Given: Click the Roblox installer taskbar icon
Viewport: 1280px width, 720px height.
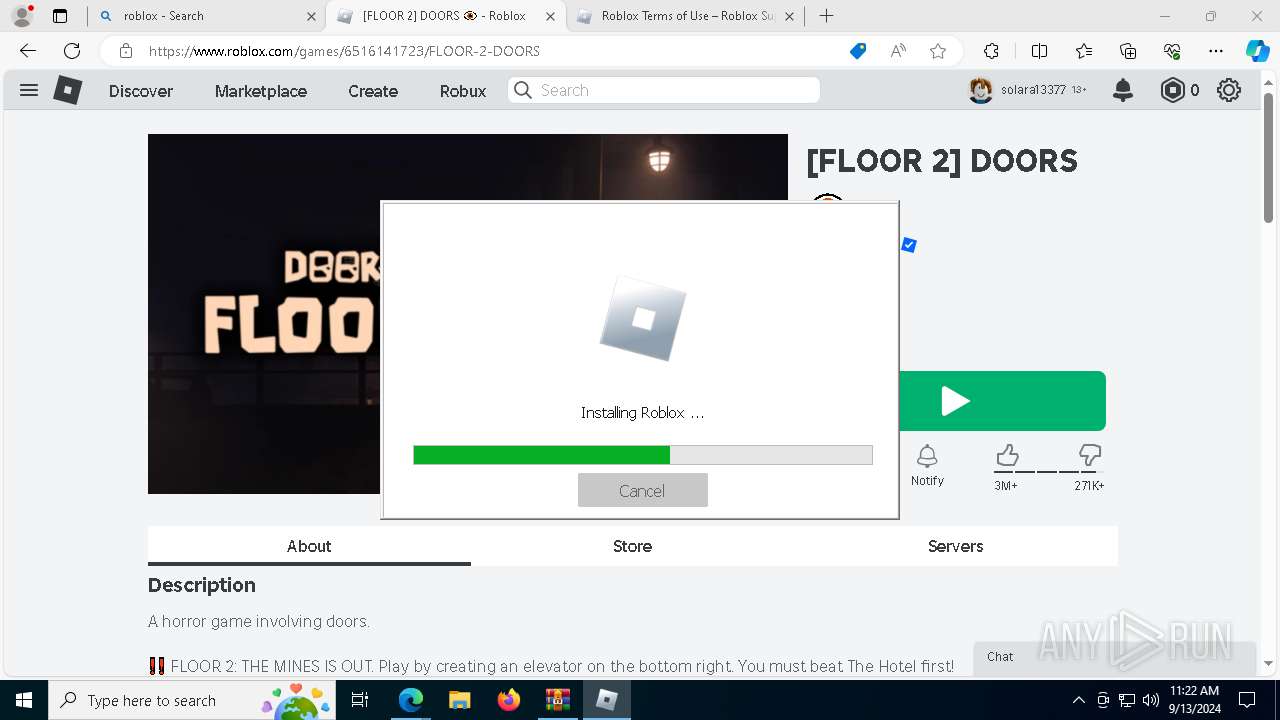Looking at the screenshot, I should click(x=606, y=700).
